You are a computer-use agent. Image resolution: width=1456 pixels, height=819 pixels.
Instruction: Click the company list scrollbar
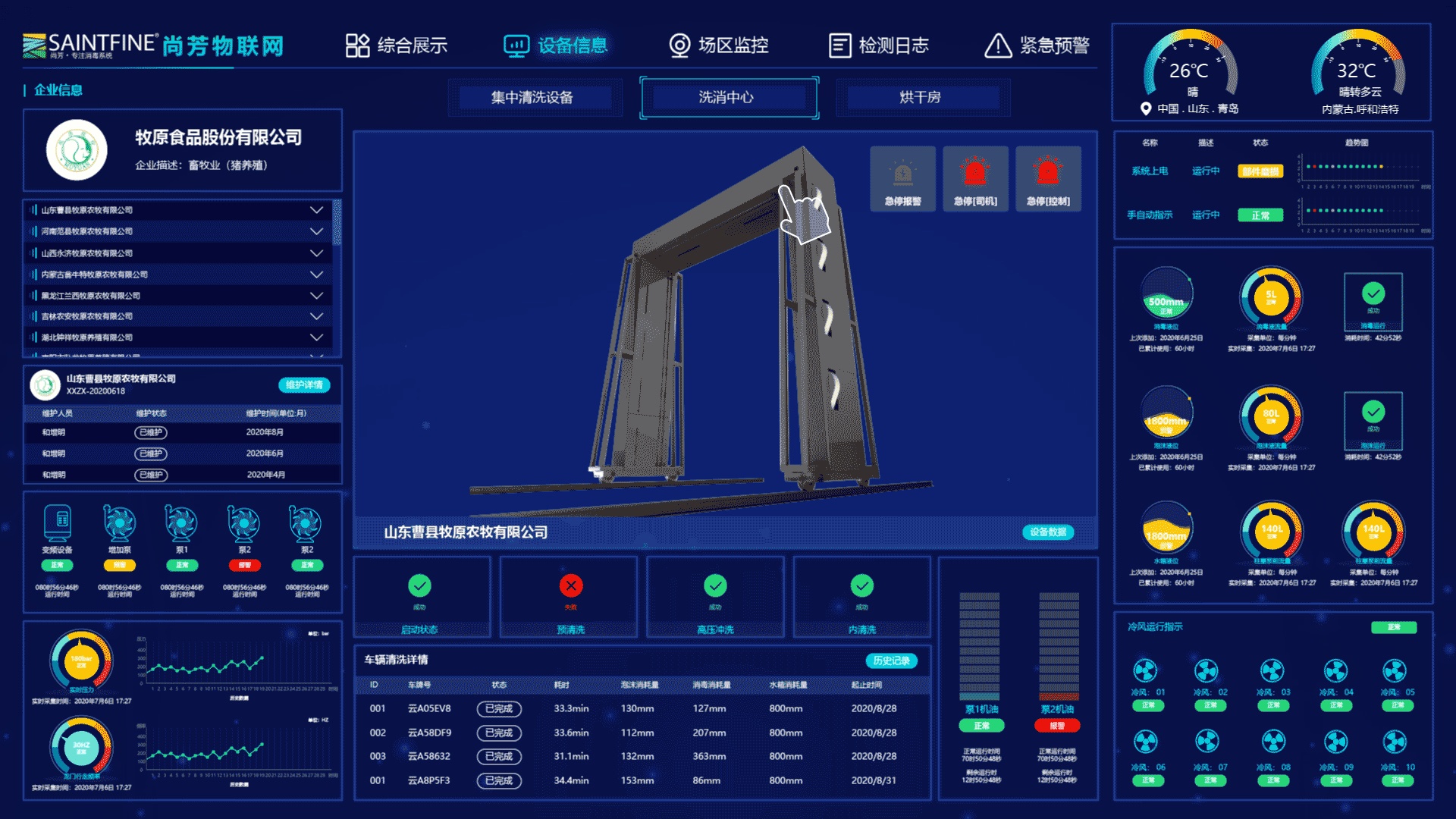(337, 224)
